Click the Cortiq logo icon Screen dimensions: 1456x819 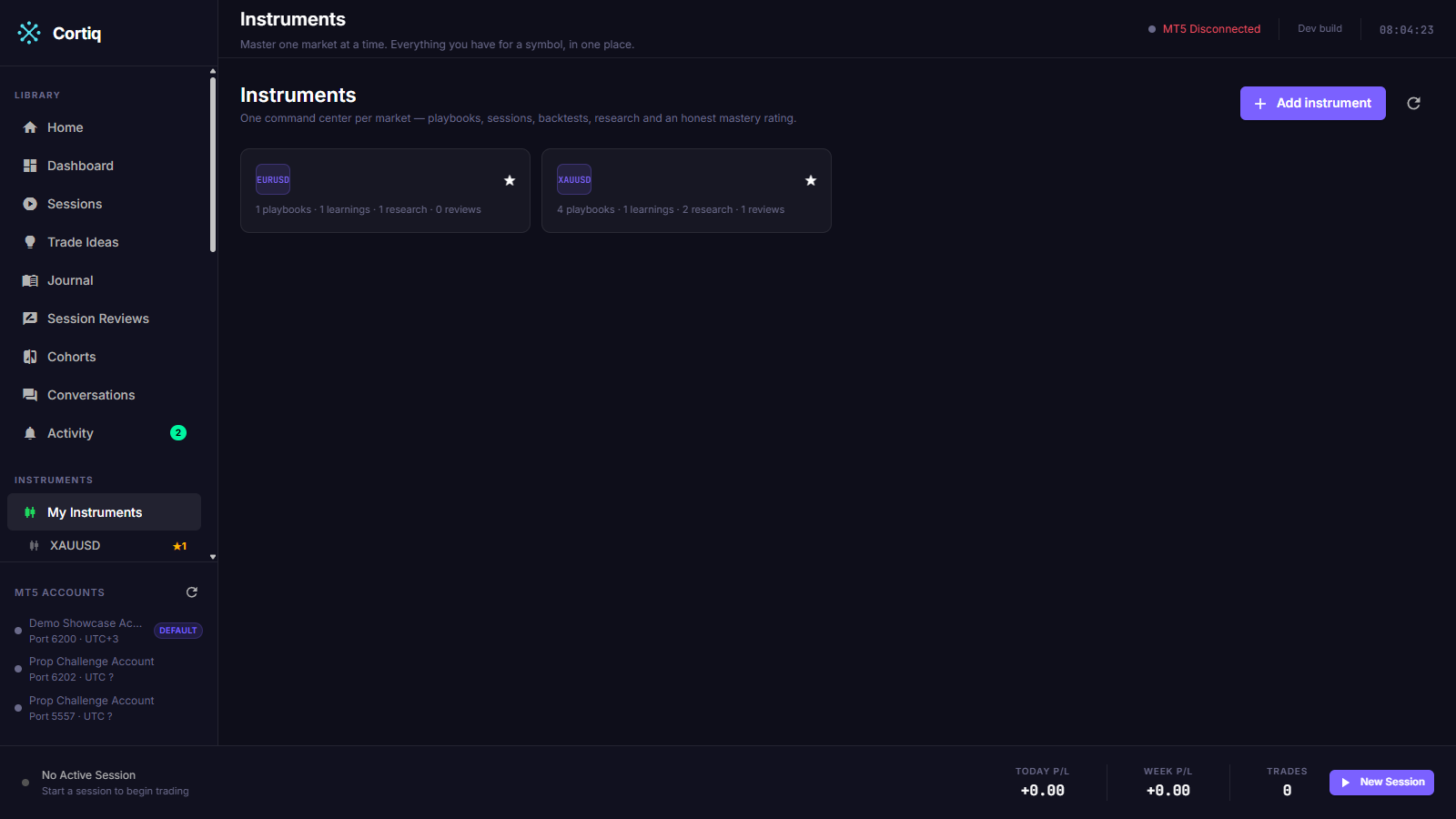tap(29, 33)
